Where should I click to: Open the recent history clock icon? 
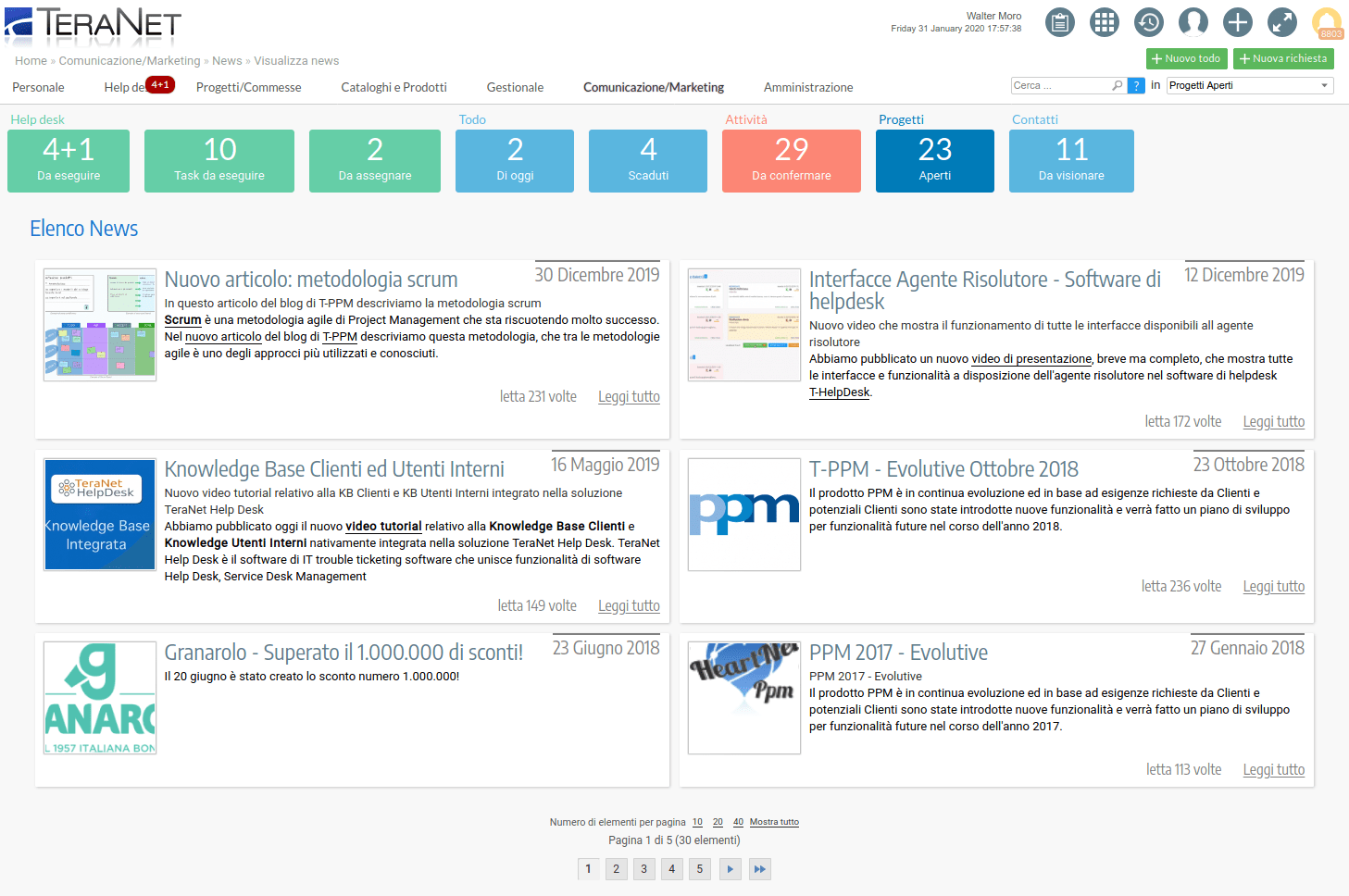(x=1148, y=22)
